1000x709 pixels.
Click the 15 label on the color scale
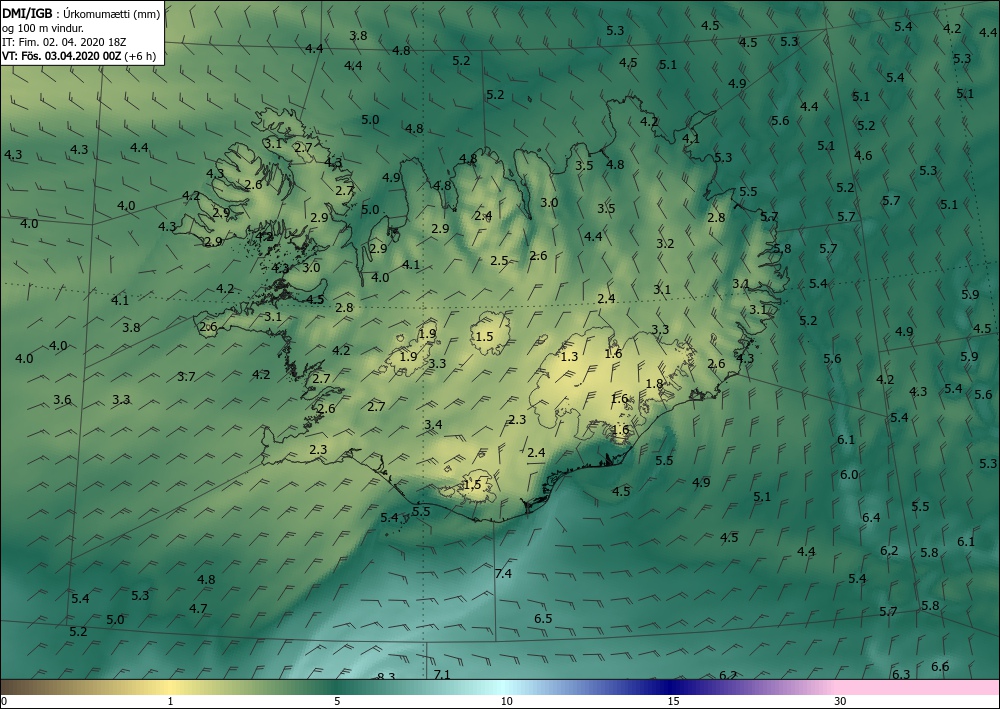(x=673, y=701)
